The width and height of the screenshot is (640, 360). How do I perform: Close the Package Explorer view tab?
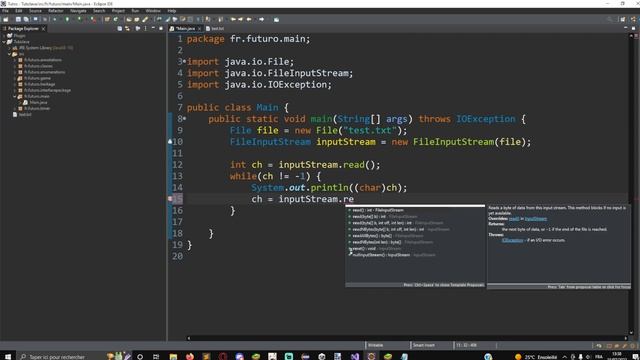[x=43, y=29]
